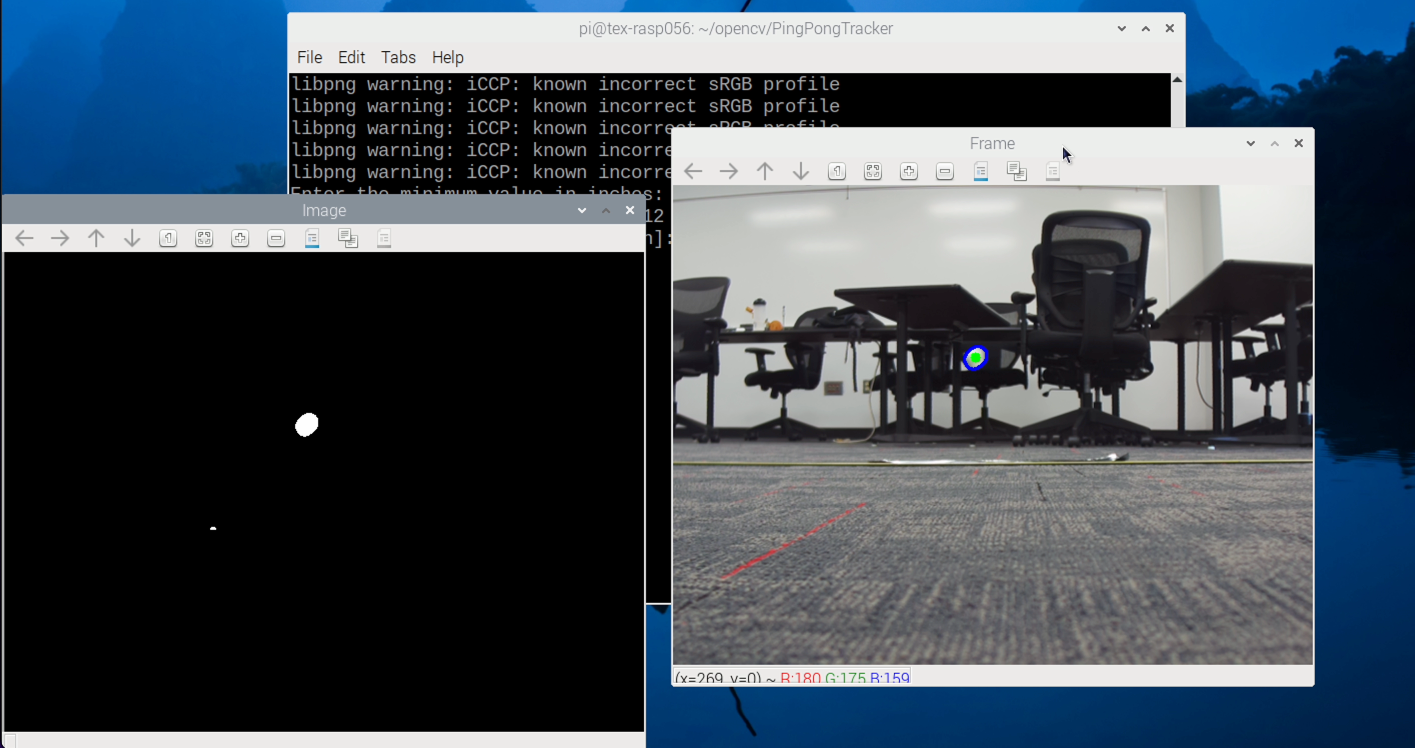1415x748 pixels.
Task: Minimize the Image window
Action: pos(582,210)
